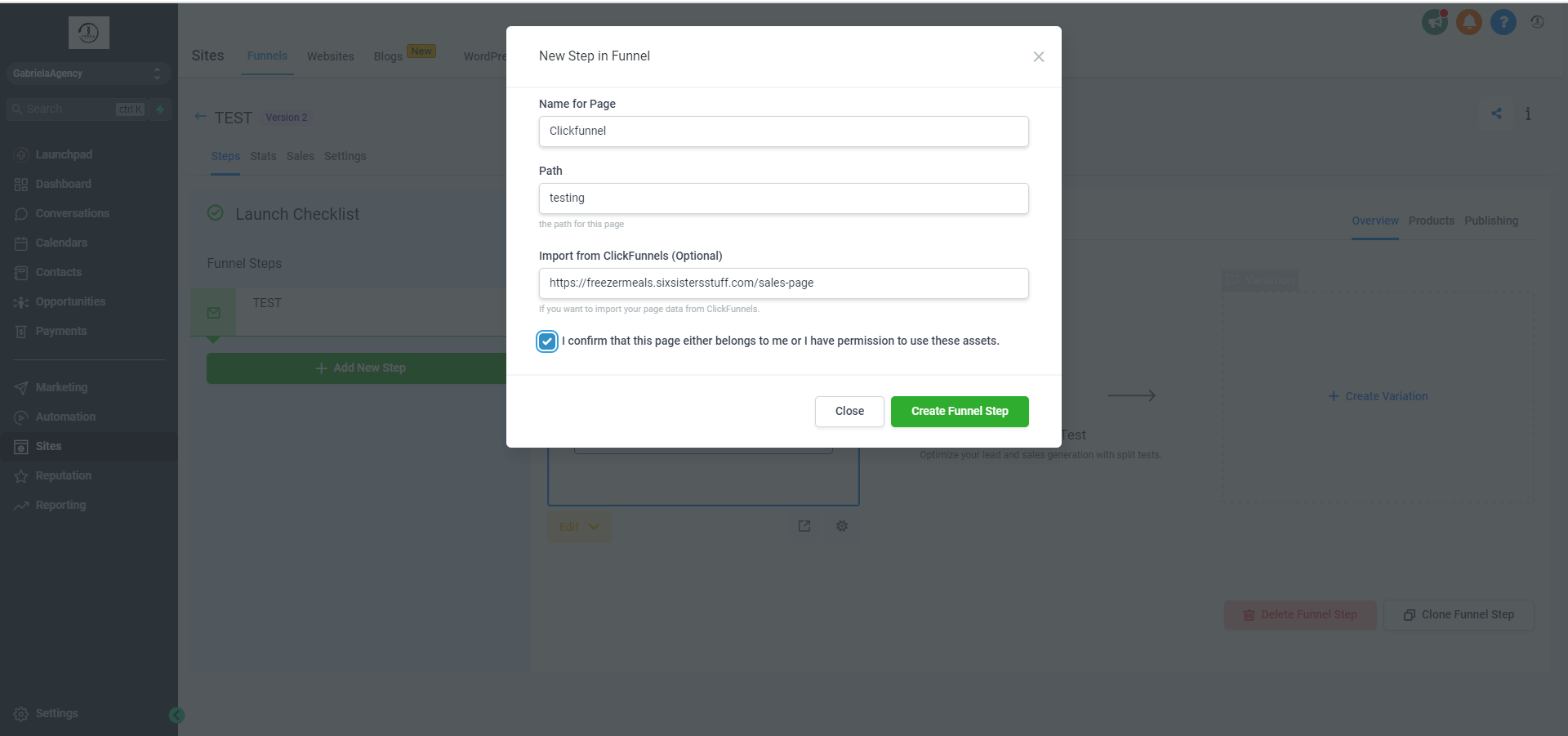Screen dimensions: 1568x736
Task: Open the Stats tab of the funnel
Action: point(262,156)
